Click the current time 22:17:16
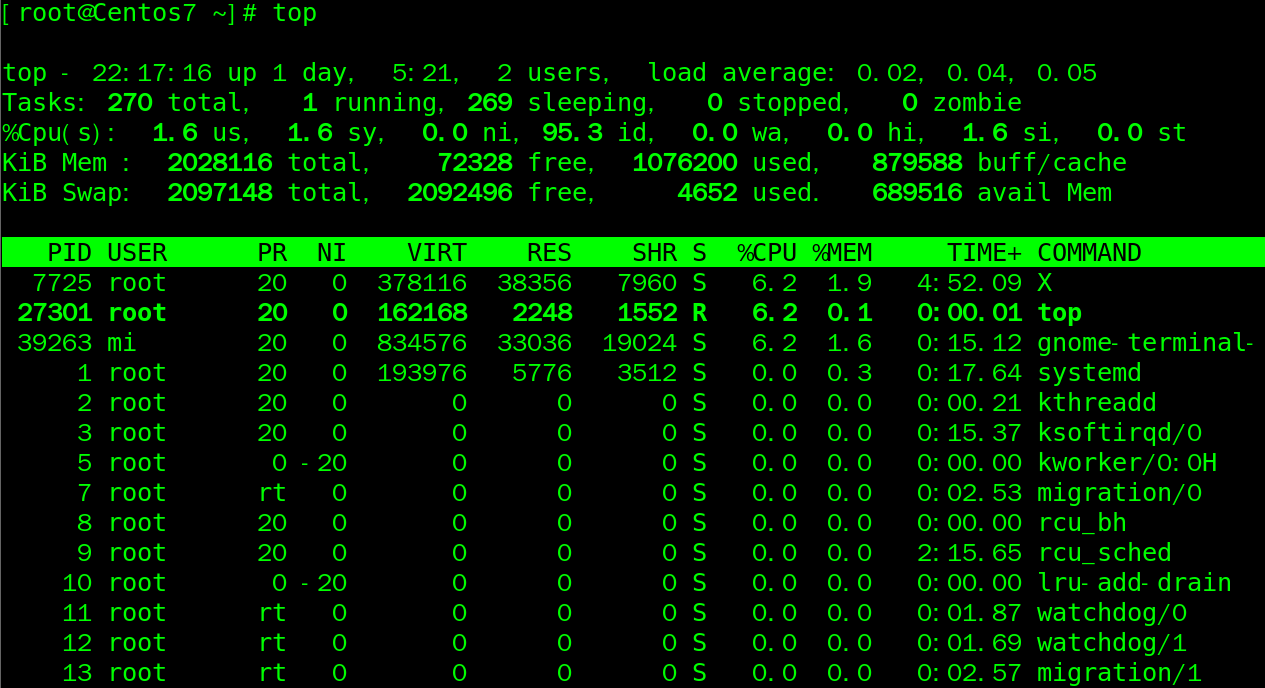The width and height of the screenshot is (1265, 688). click(152, 73)
